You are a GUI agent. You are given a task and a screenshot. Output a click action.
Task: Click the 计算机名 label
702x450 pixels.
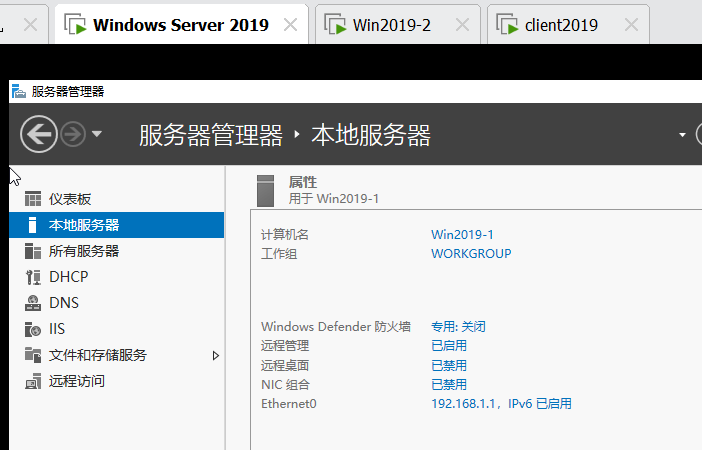point(285,235)
